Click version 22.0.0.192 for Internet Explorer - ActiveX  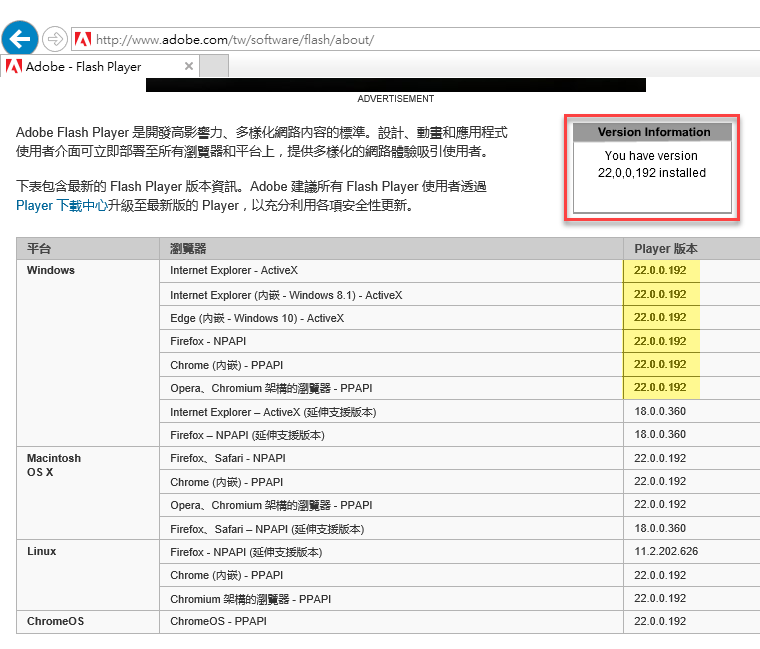pyautogui.click(x=660, y=270)
